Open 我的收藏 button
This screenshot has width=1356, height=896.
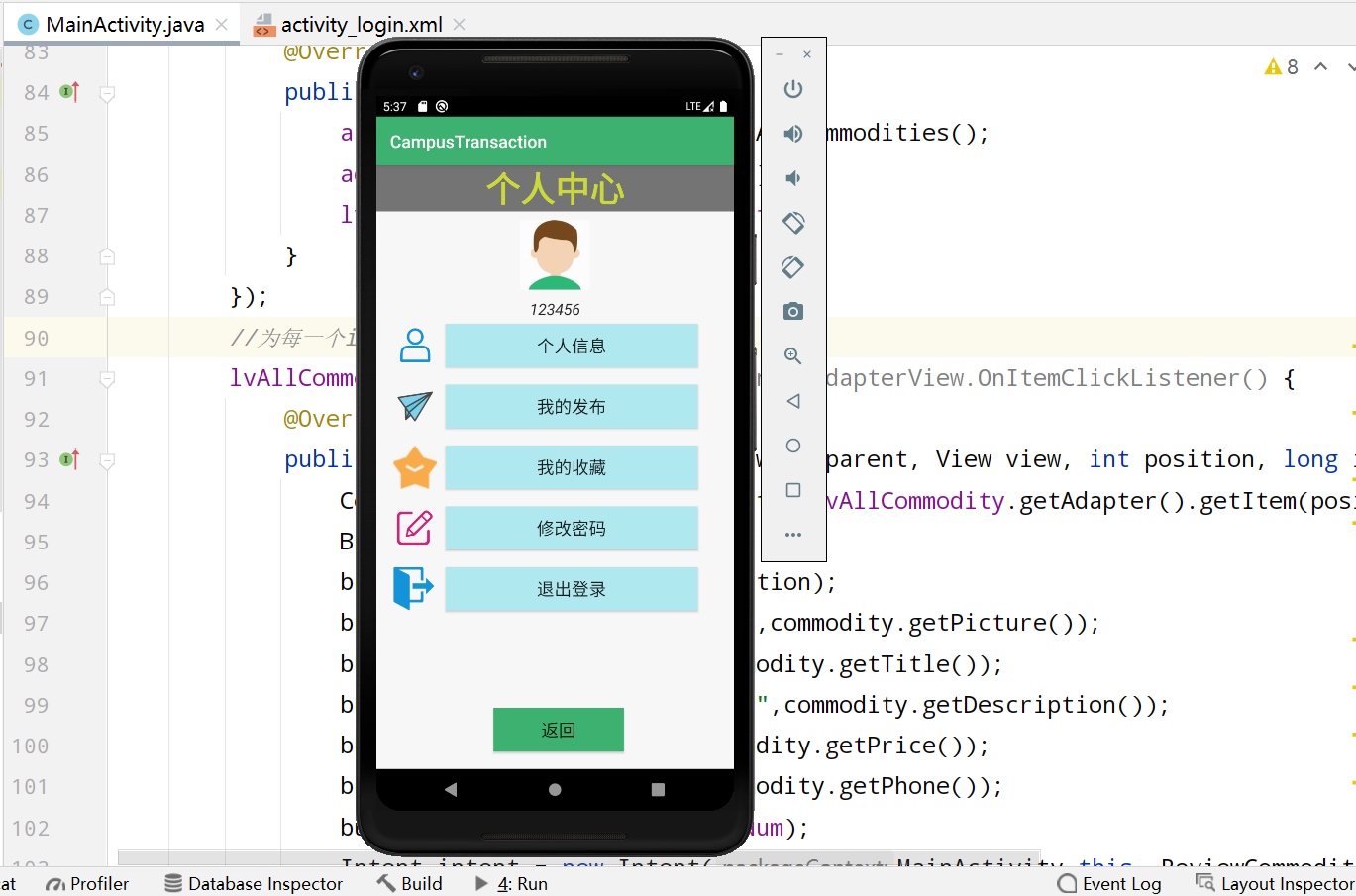click(572, 467)
